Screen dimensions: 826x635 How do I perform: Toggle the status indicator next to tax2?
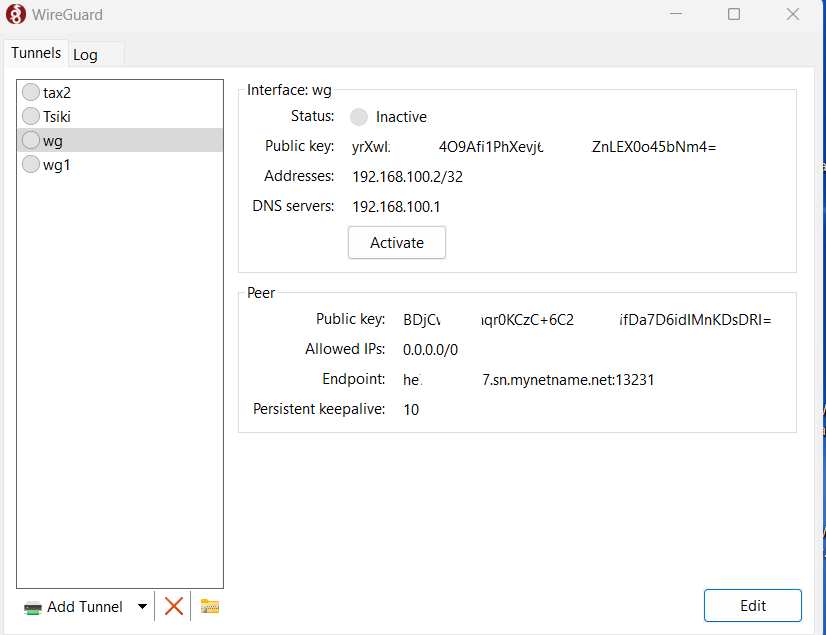30,92
